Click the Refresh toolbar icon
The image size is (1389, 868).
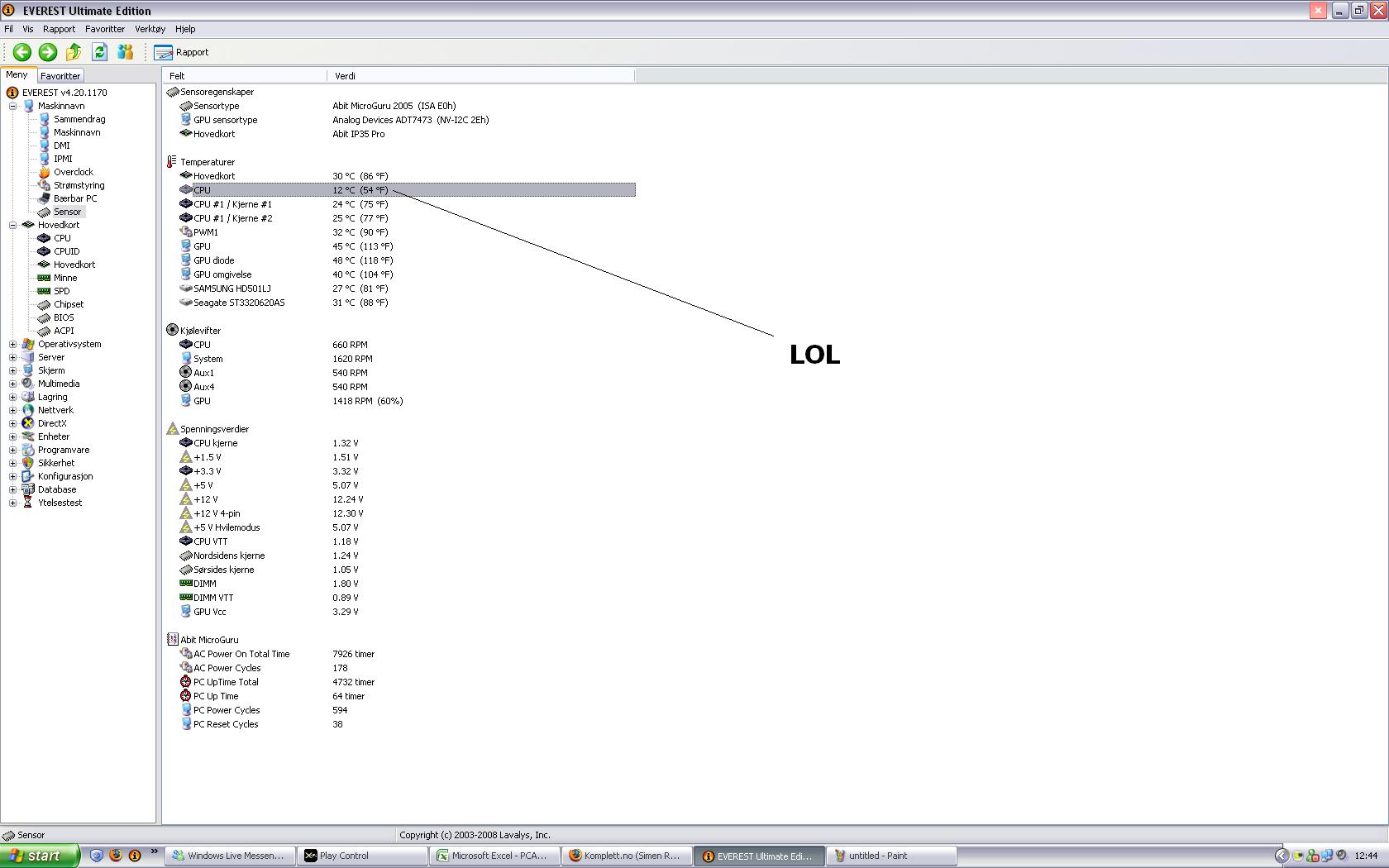coord(99,52)
